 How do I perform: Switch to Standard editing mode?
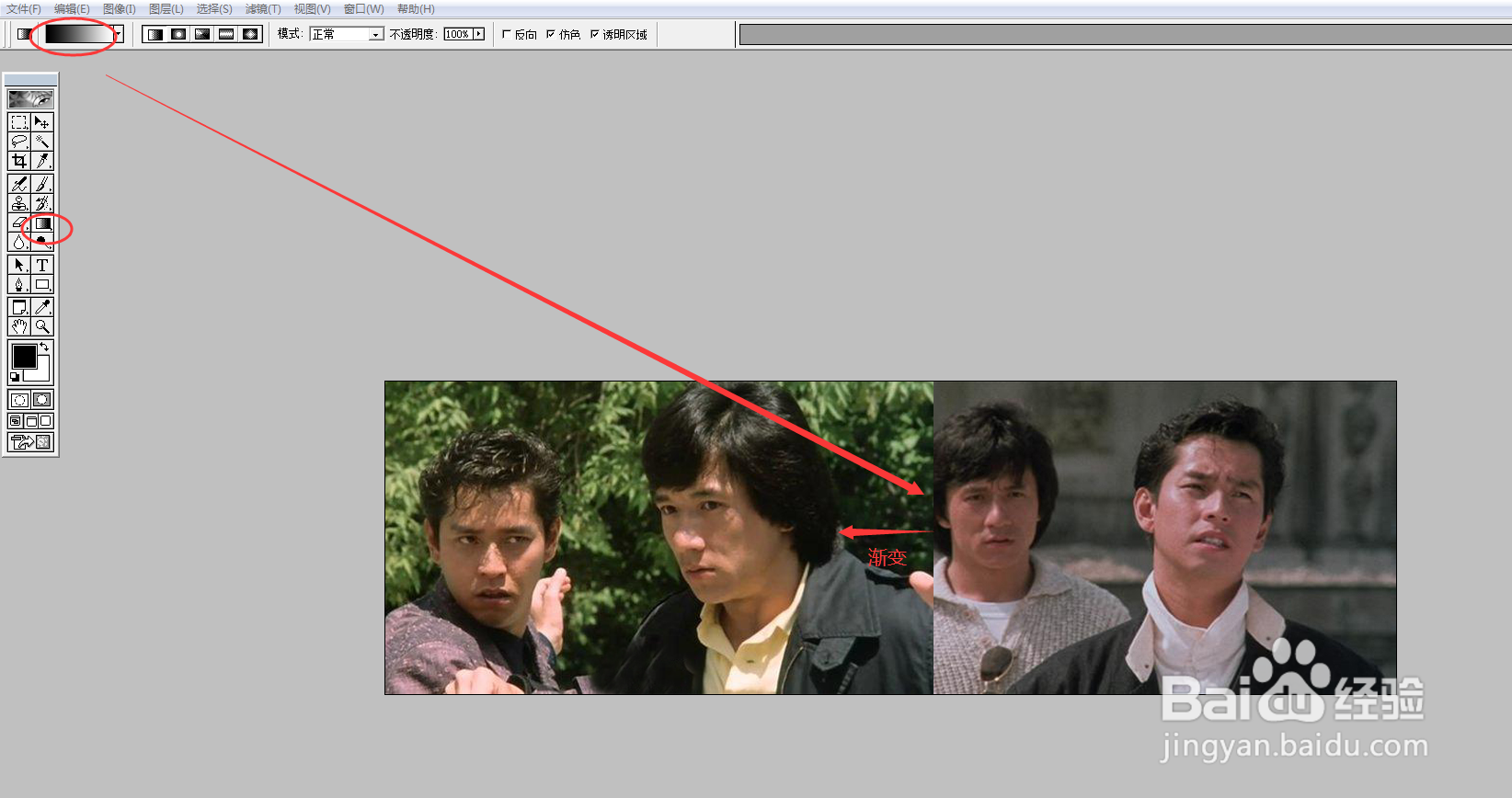pyautogui.click(x=19, y=400)
